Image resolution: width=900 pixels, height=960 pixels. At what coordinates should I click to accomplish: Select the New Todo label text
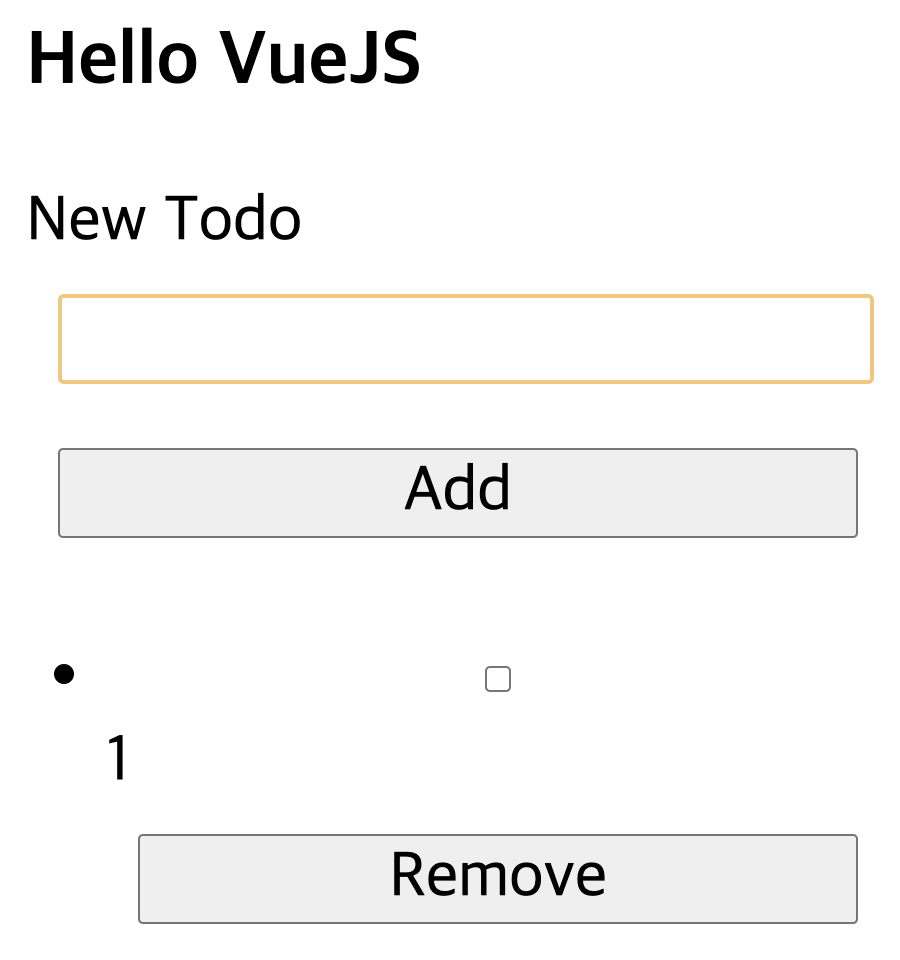(x=163, y=218)
